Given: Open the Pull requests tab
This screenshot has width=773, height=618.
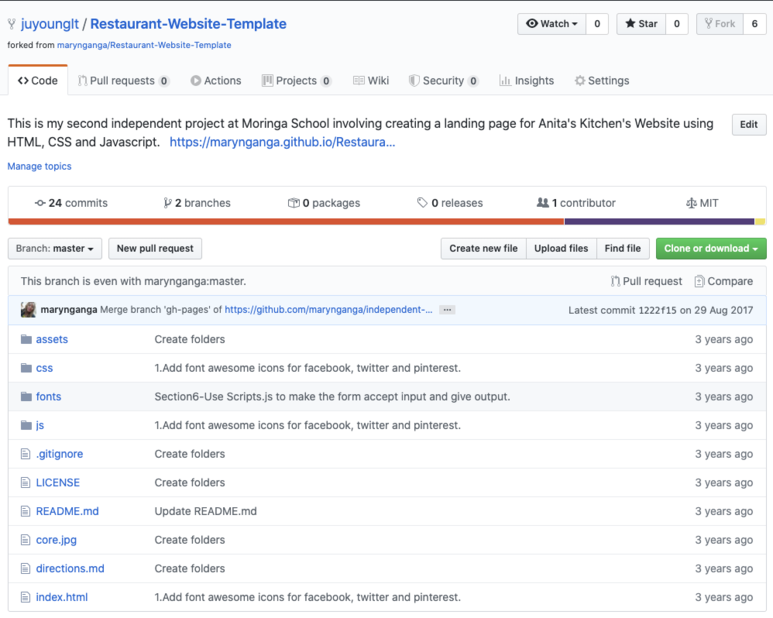Looking at the screenshot, I should (123, 80).
